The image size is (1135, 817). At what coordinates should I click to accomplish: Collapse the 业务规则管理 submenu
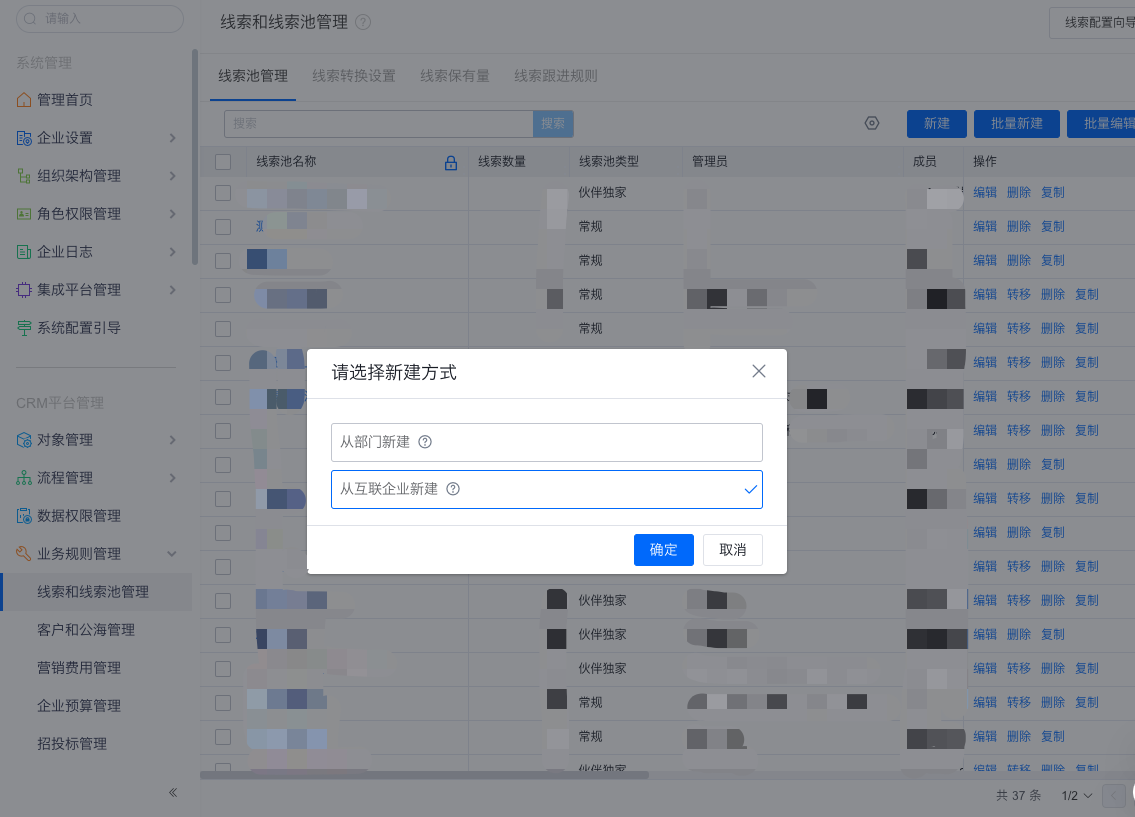point(171,552)
